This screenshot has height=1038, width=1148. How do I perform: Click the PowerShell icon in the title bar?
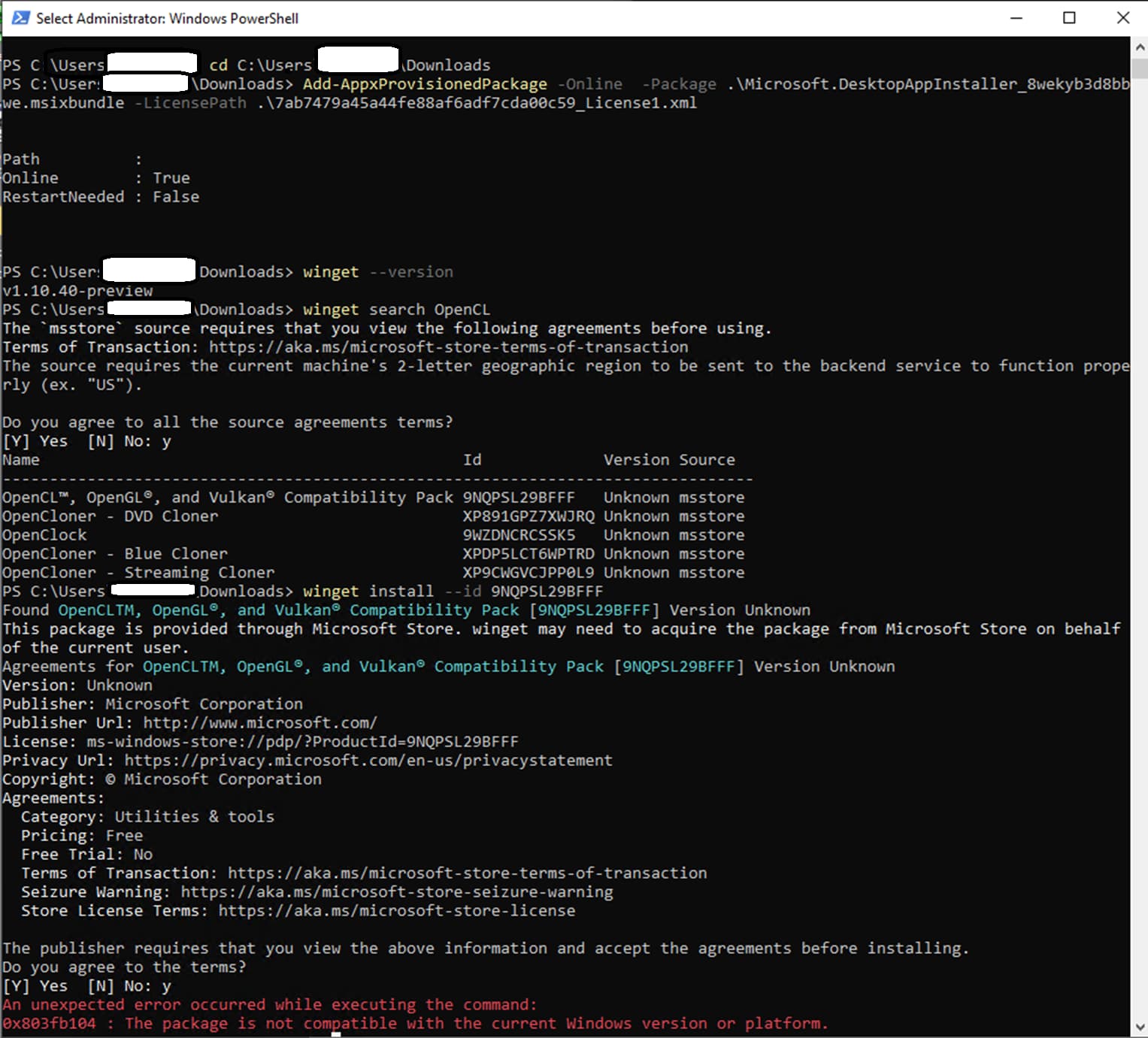20,17
